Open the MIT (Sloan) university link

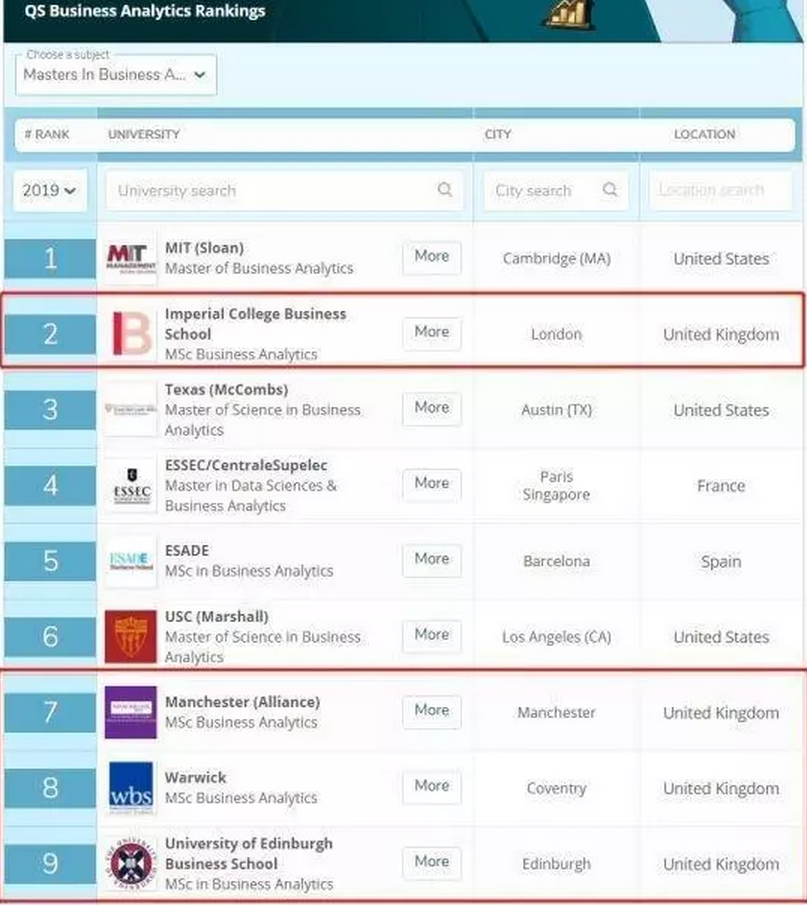click(204, 248)
